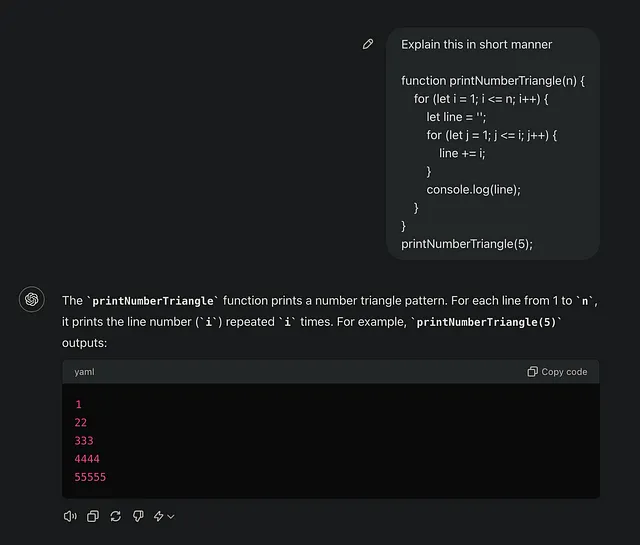
Task: Click the clipboard icon beside Copy code
Action: click(532, 371)
